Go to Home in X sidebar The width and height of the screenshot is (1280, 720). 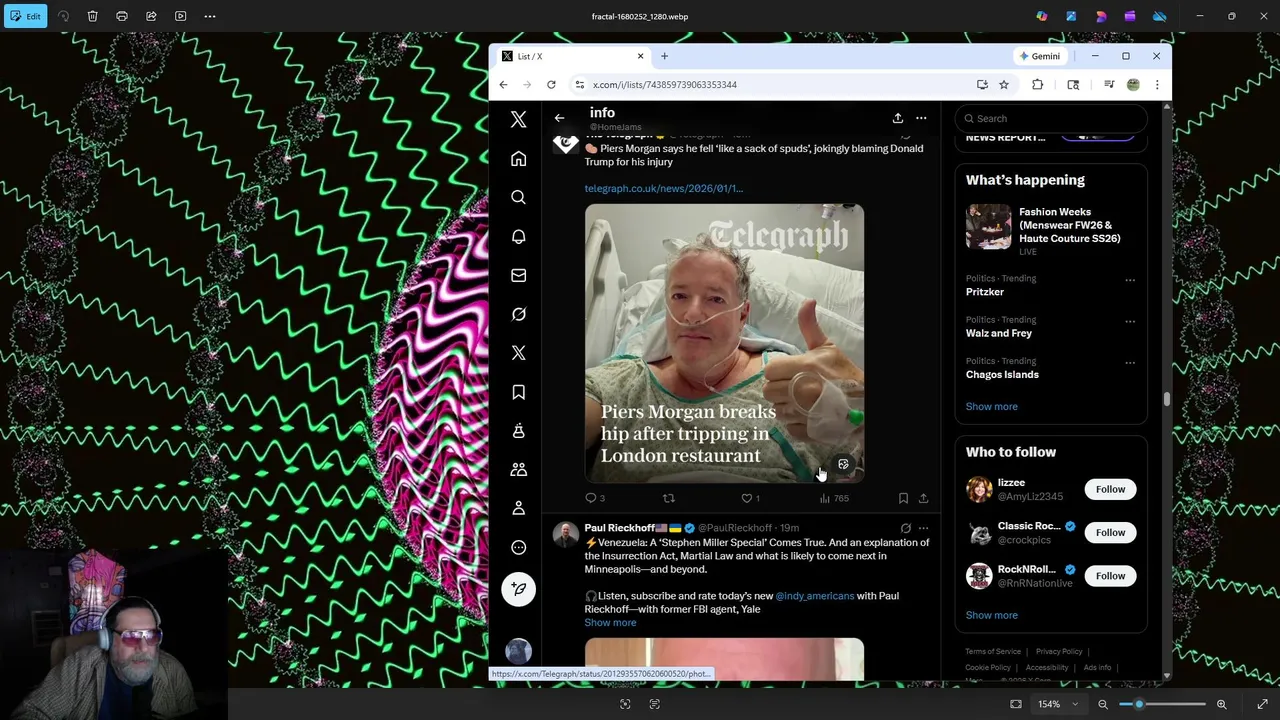click(518, 159)
